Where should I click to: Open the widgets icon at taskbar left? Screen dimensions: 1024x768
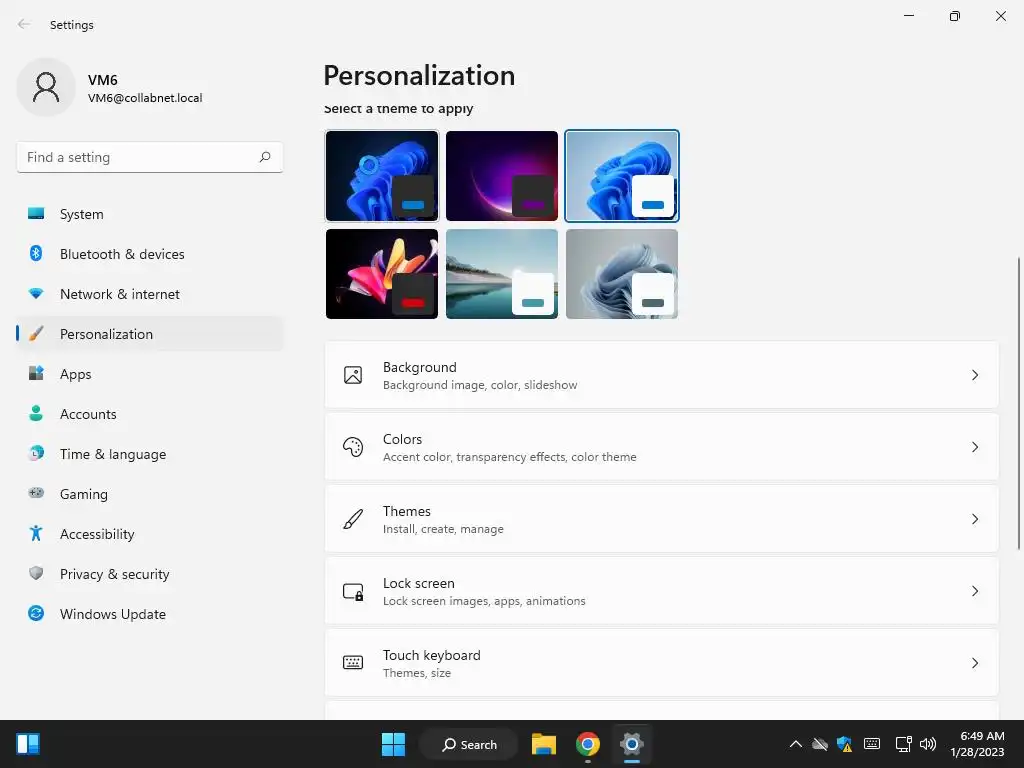pos(28,744)
